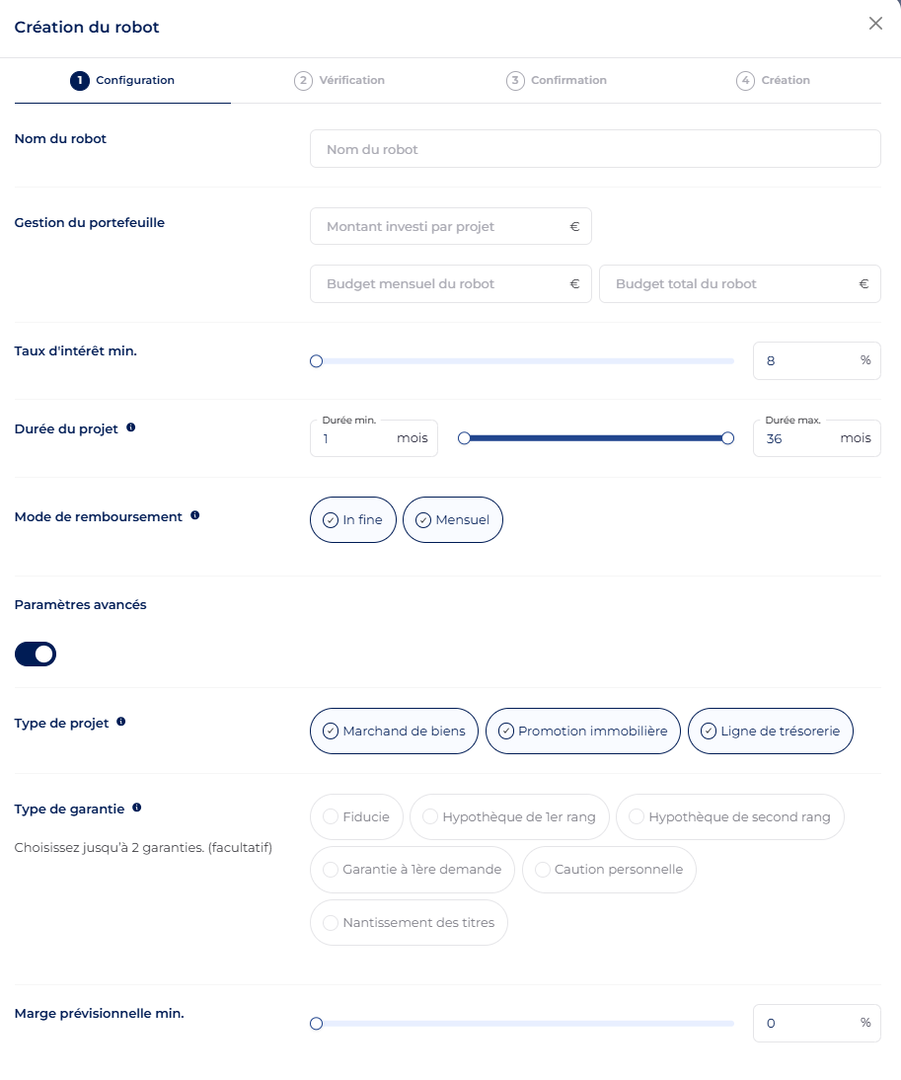
Task: Uncheck Ligne de trésorerie project type
Action: click(770, 731)
